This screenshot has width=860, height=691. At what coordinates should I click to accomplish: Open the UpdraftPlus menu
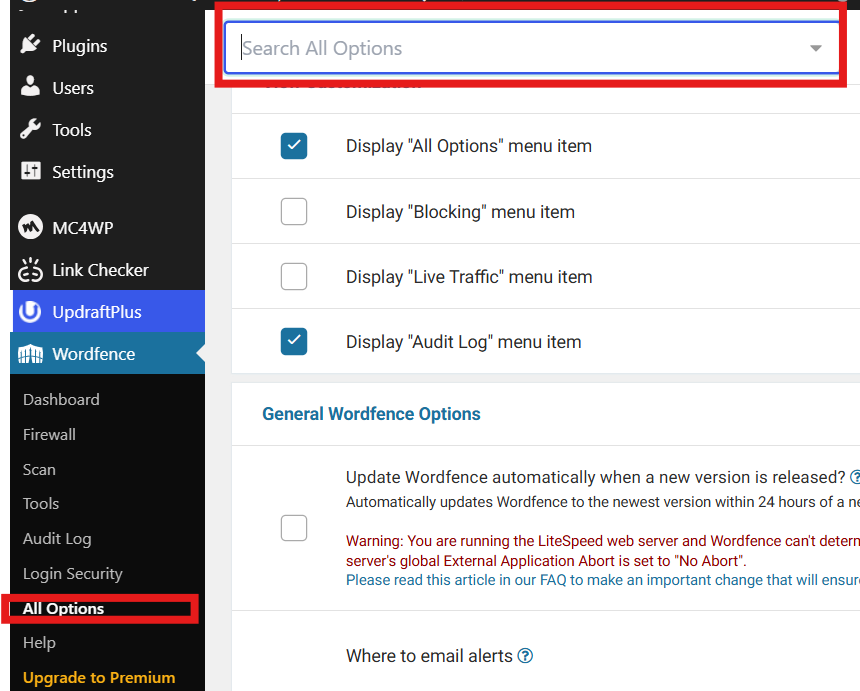pyautogui.click(x=109, y=311)
